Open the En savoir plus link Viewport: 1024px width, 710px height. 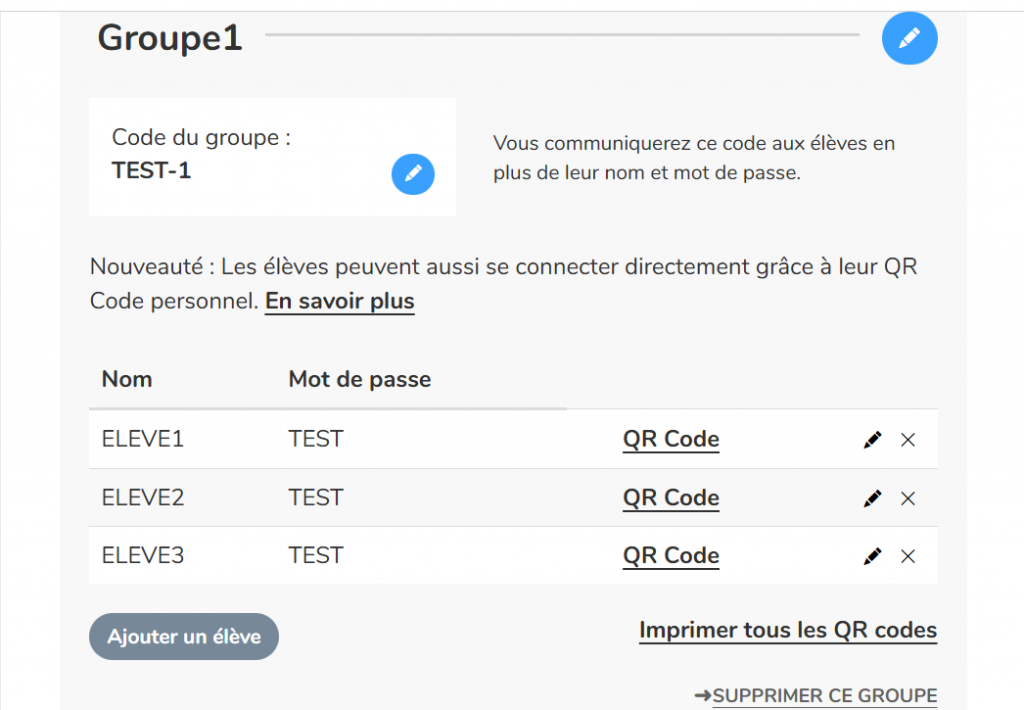[x=339, y=301]
